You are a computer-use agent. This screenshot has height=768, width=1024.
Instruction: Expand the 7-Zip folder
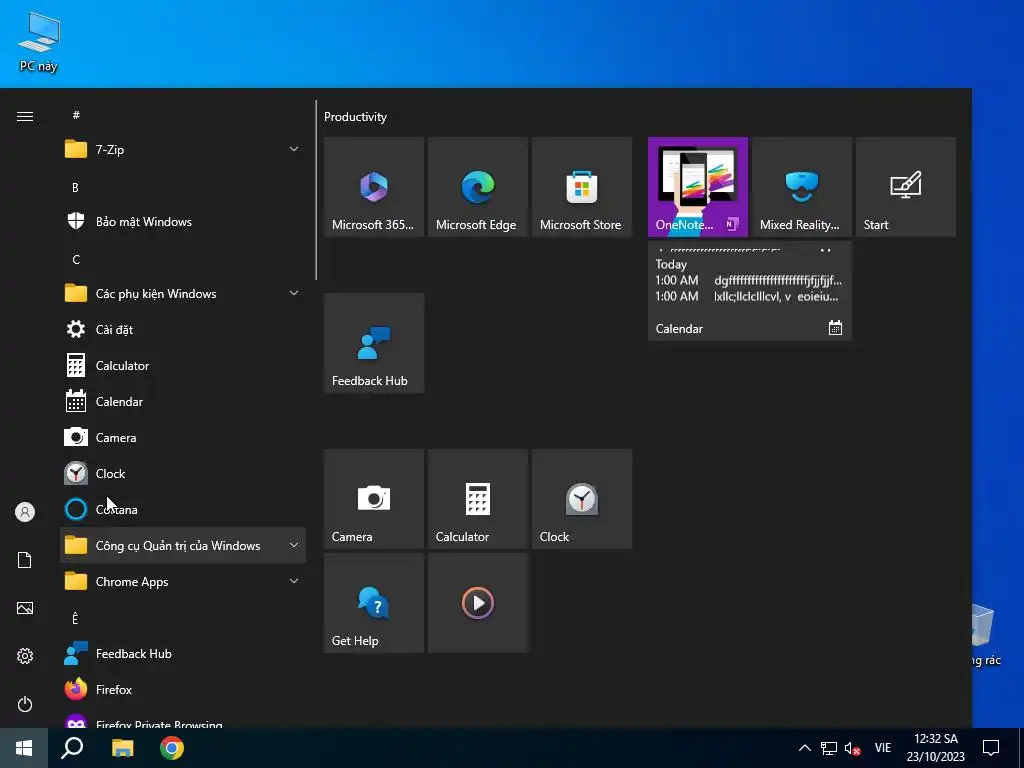(183, 150)
